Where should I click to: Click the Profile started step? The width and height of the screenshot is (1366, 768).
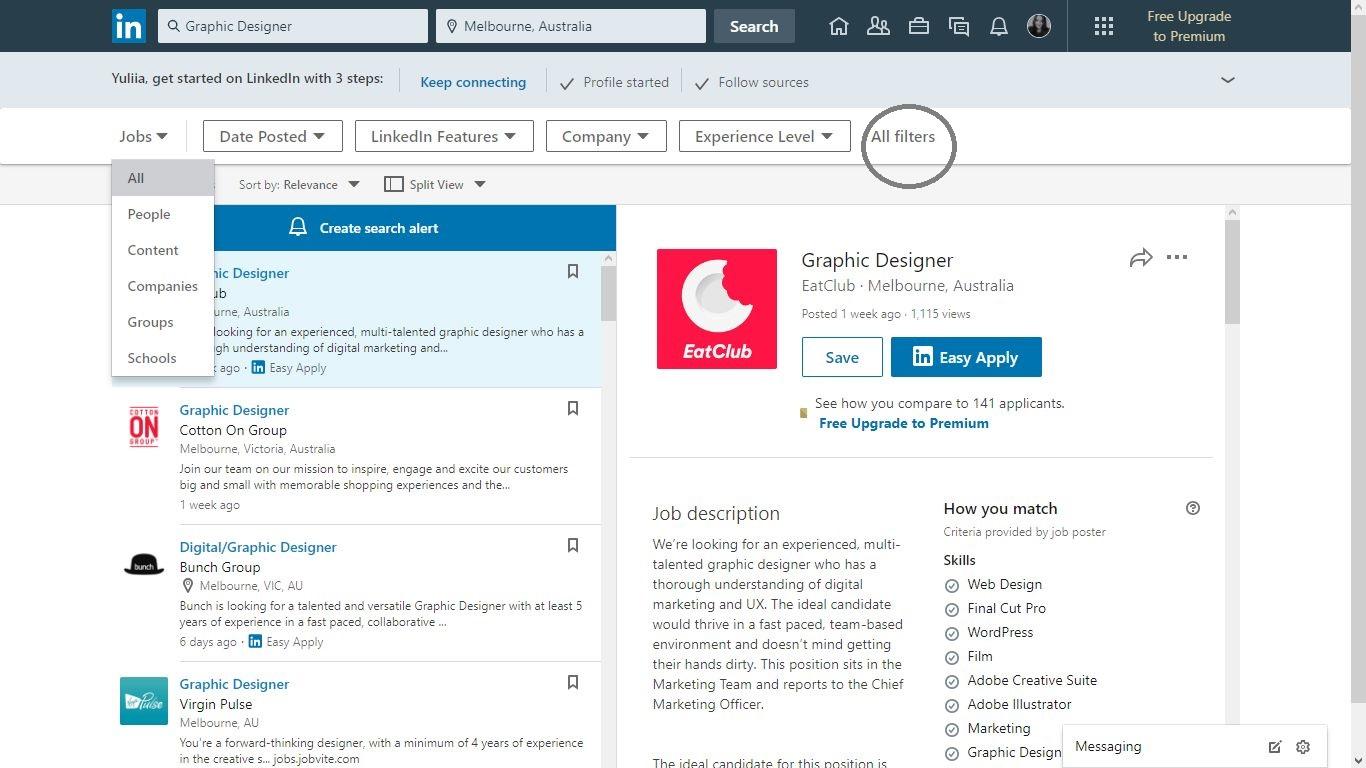tap(614, 82)
